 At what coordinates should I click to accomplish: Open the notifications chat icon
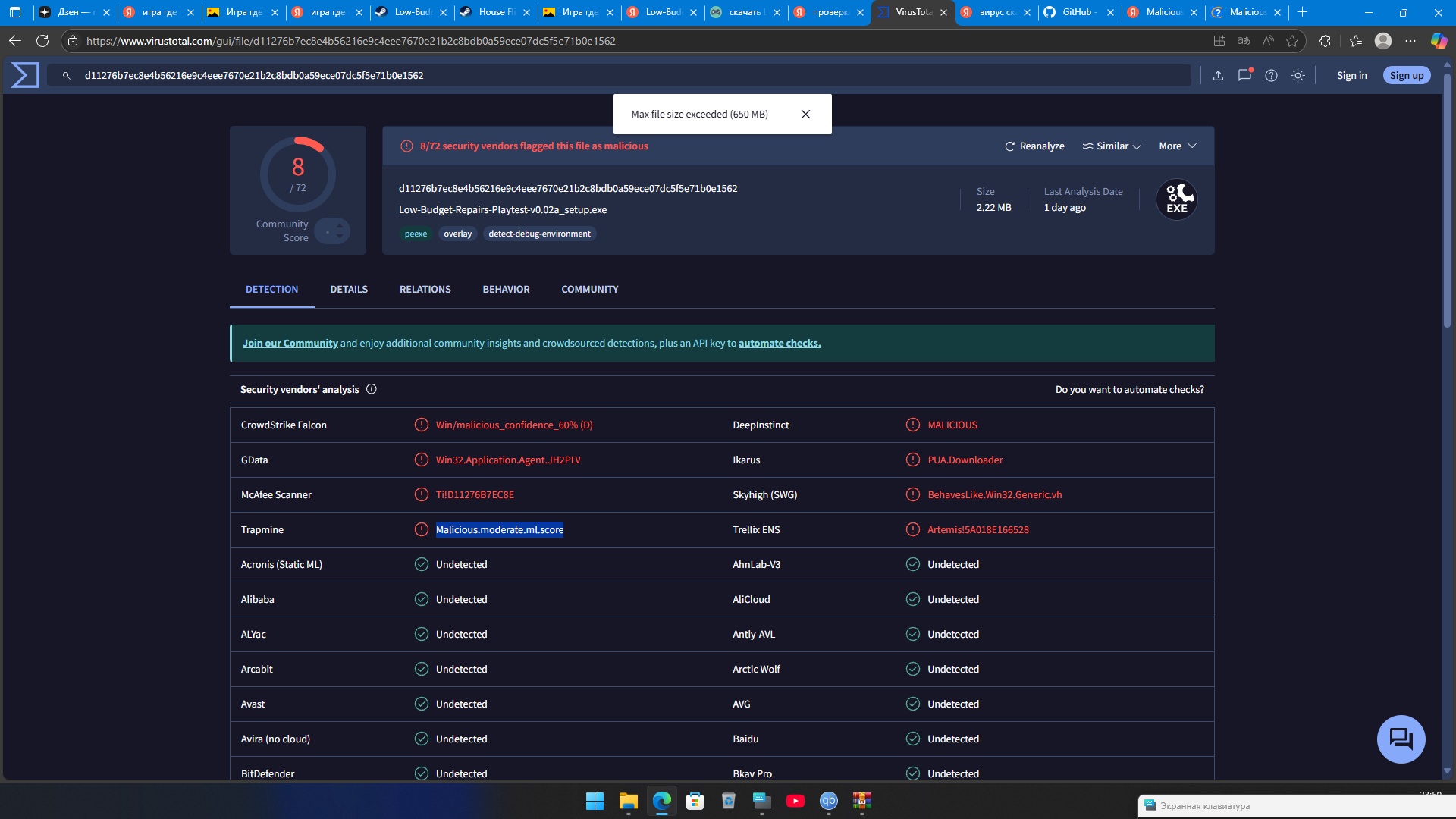(1244, 75)
